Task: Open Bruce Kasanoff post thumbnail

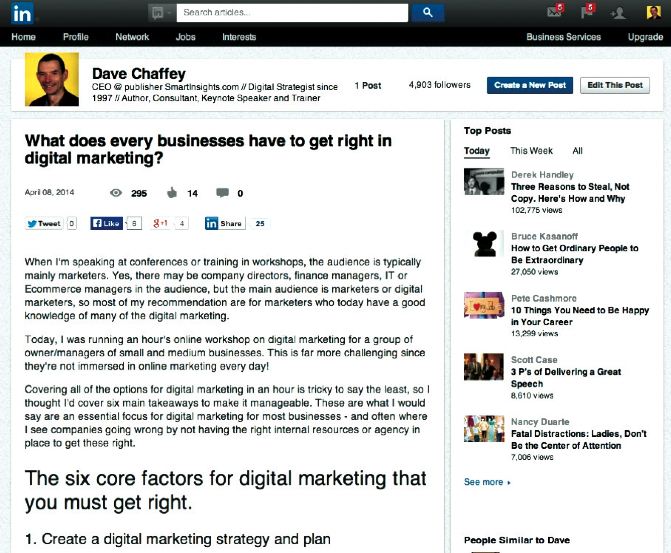Action: pos(484,244)
